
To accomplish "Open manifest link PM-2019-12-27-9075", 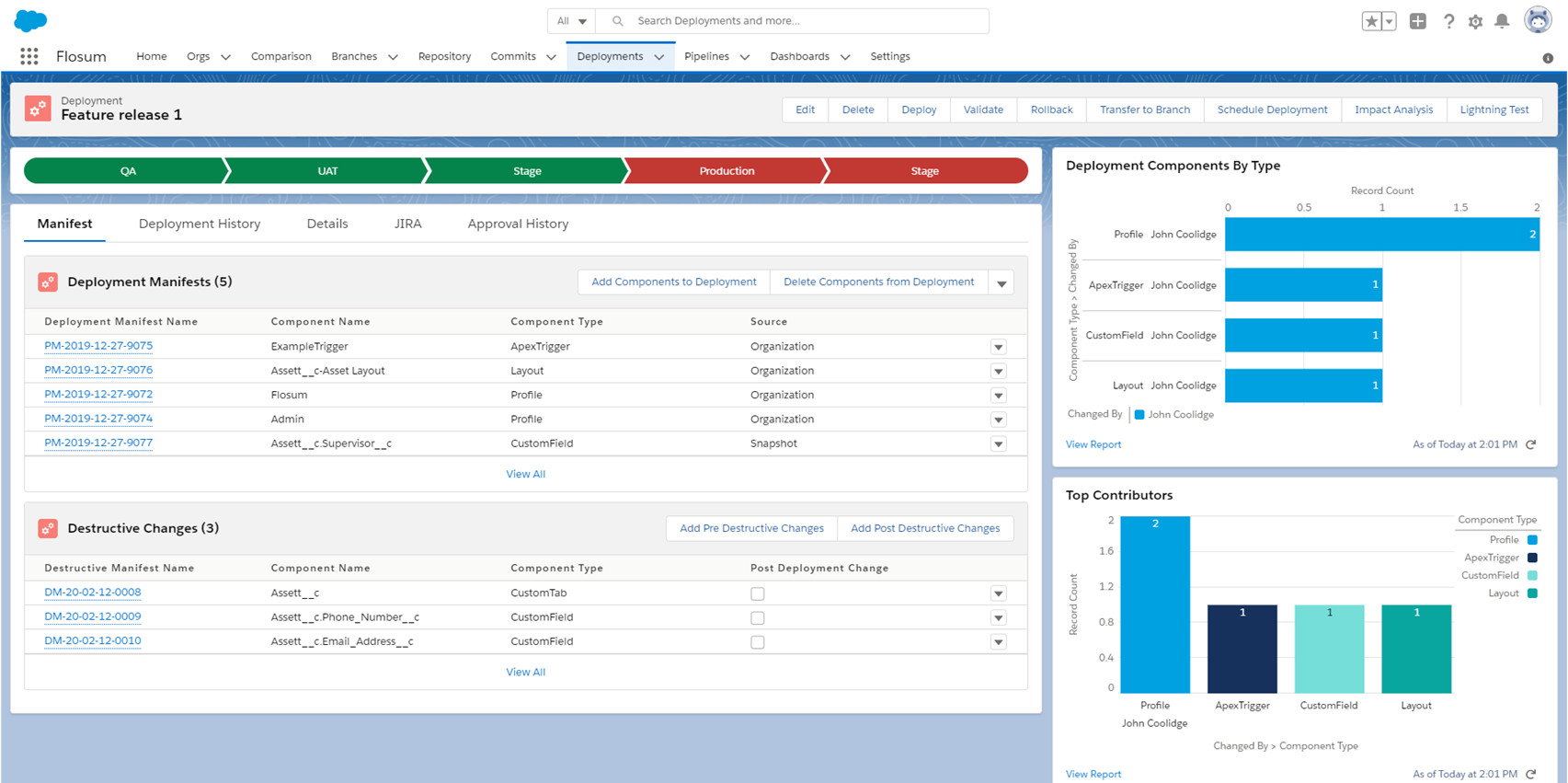I will 98,346.
